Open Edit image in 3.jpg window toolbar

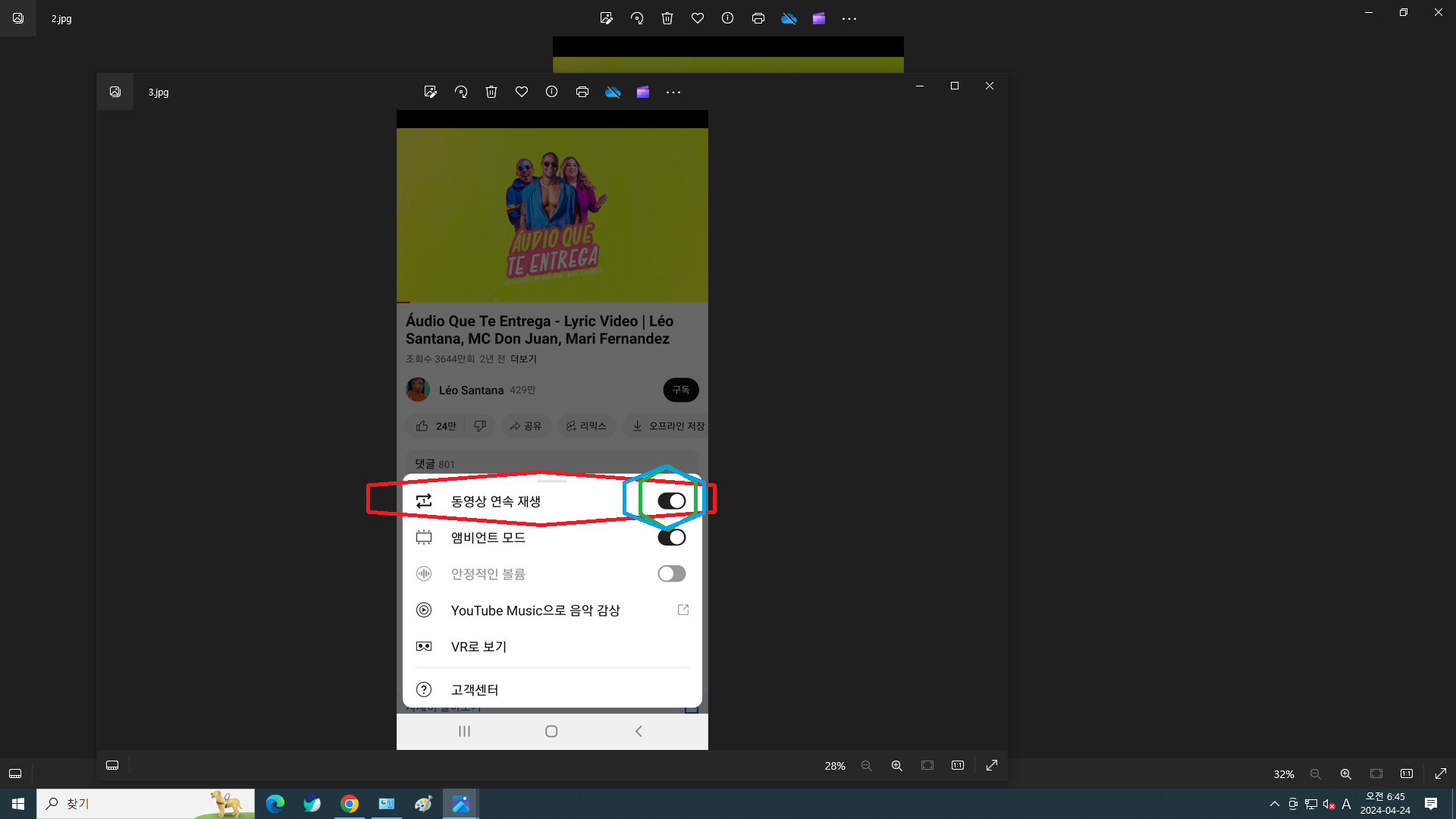(x=431, y=92)
